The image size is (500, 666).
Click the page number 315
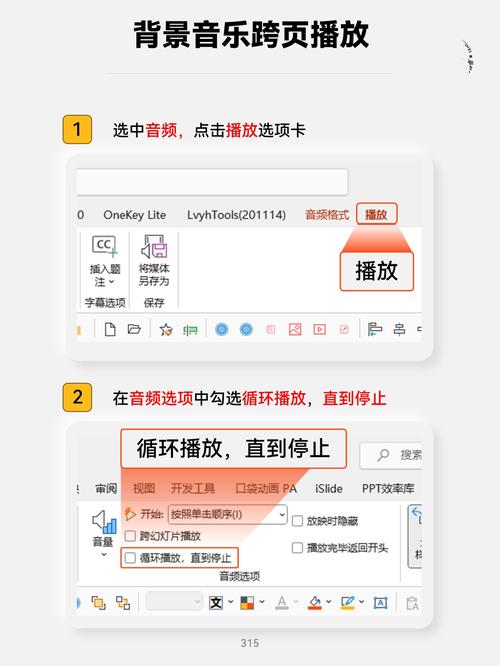pos(250,643)
